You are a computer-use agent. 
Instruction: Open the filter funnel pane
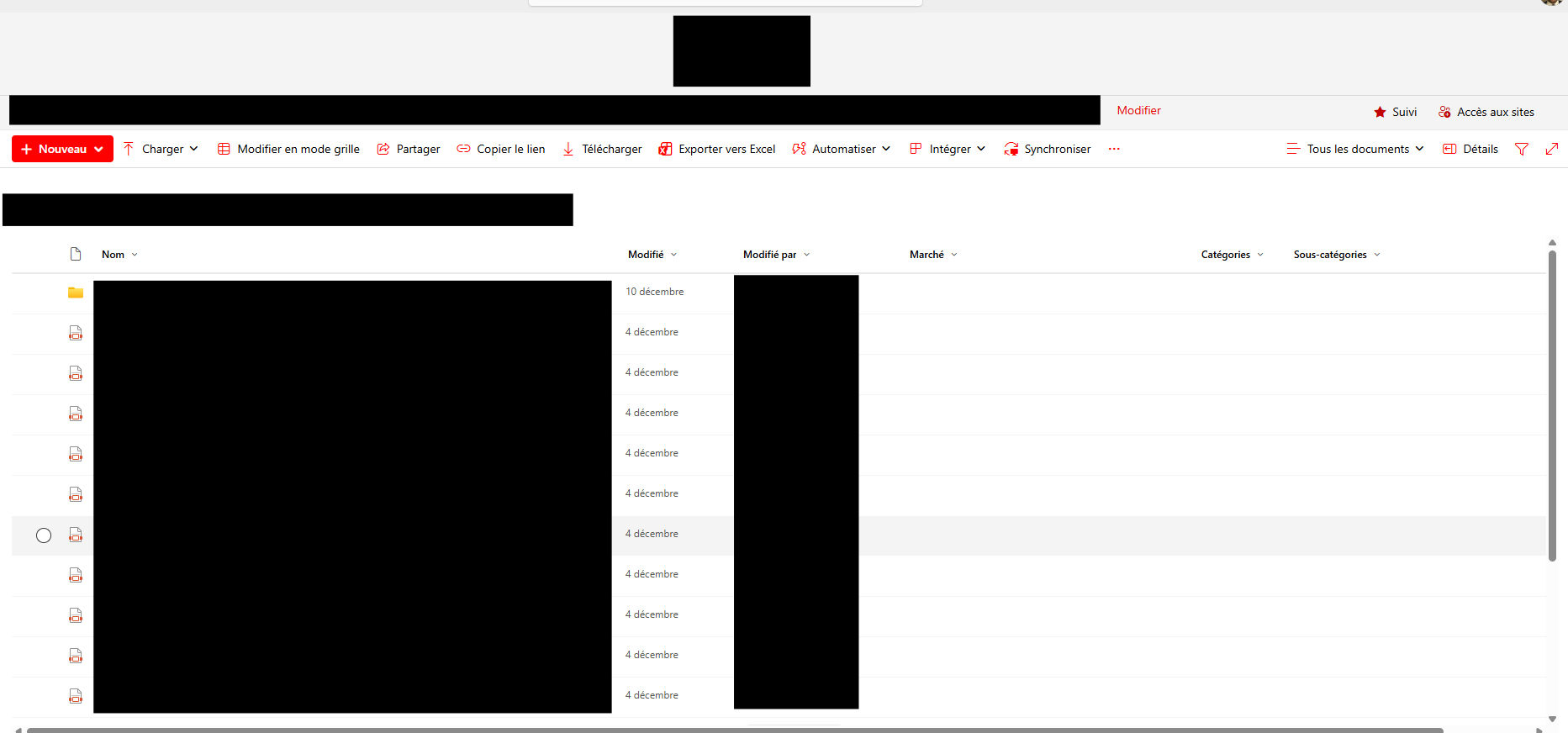[x=1522, y=149]
